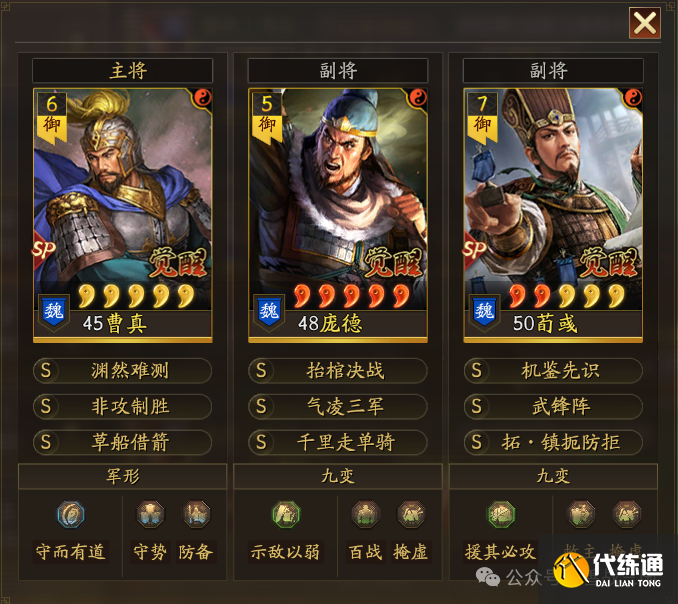The image size is (678, 604).
Task: Open the 九变 header under 庞德
Action: pyautogui.click(x=338, y=476)
